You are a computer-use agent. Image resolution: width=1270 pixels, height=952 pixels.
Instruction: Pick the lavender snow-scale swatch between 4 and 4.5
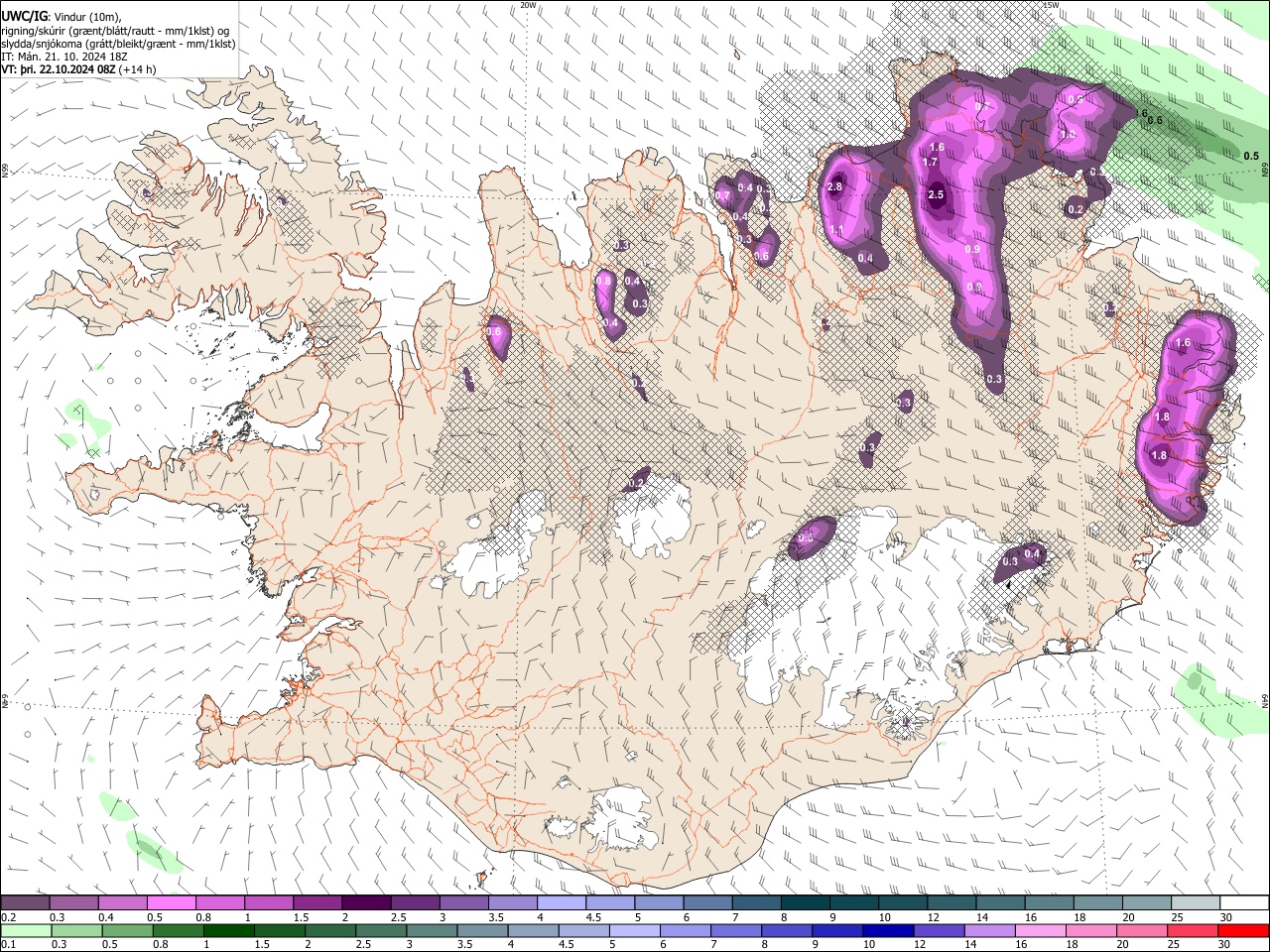coord(562,903)
